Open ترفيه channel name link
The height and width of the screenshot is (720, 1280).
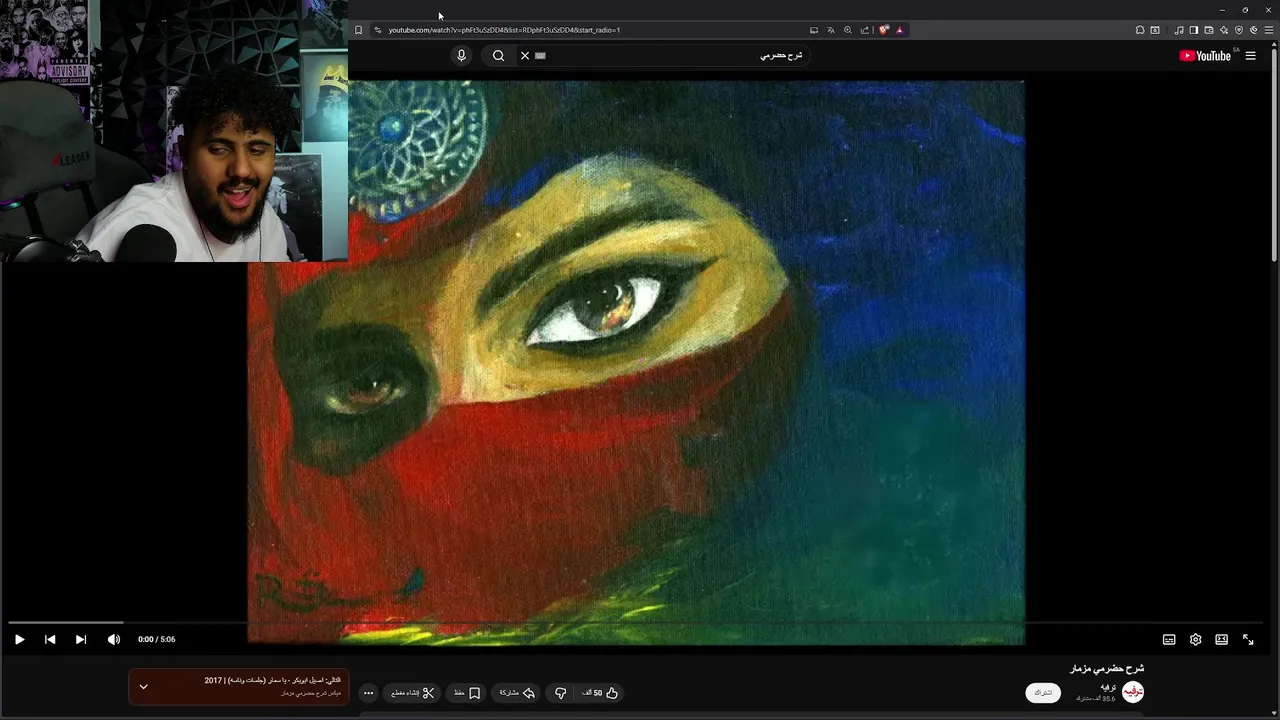pos(1108,686)
